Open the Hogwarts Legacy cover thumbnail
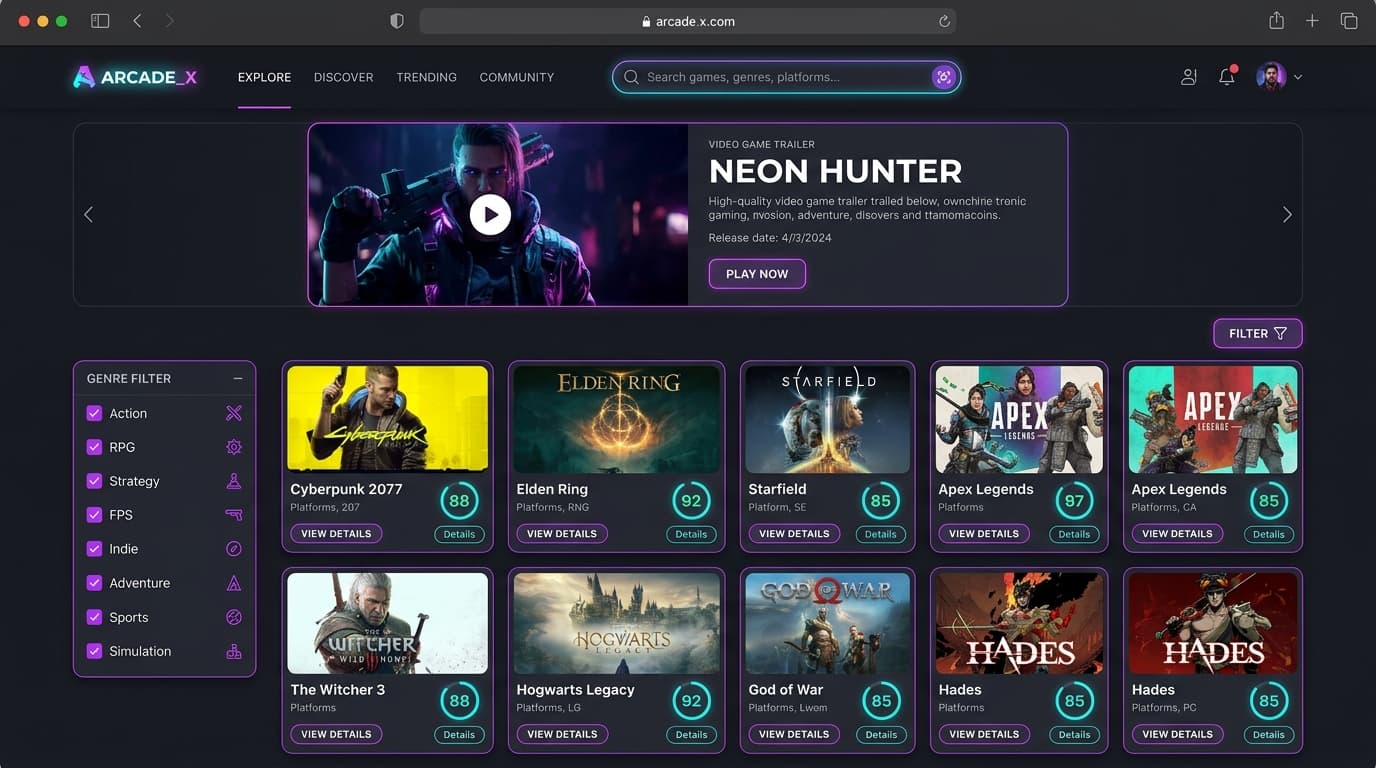 (x=617, y=623)
